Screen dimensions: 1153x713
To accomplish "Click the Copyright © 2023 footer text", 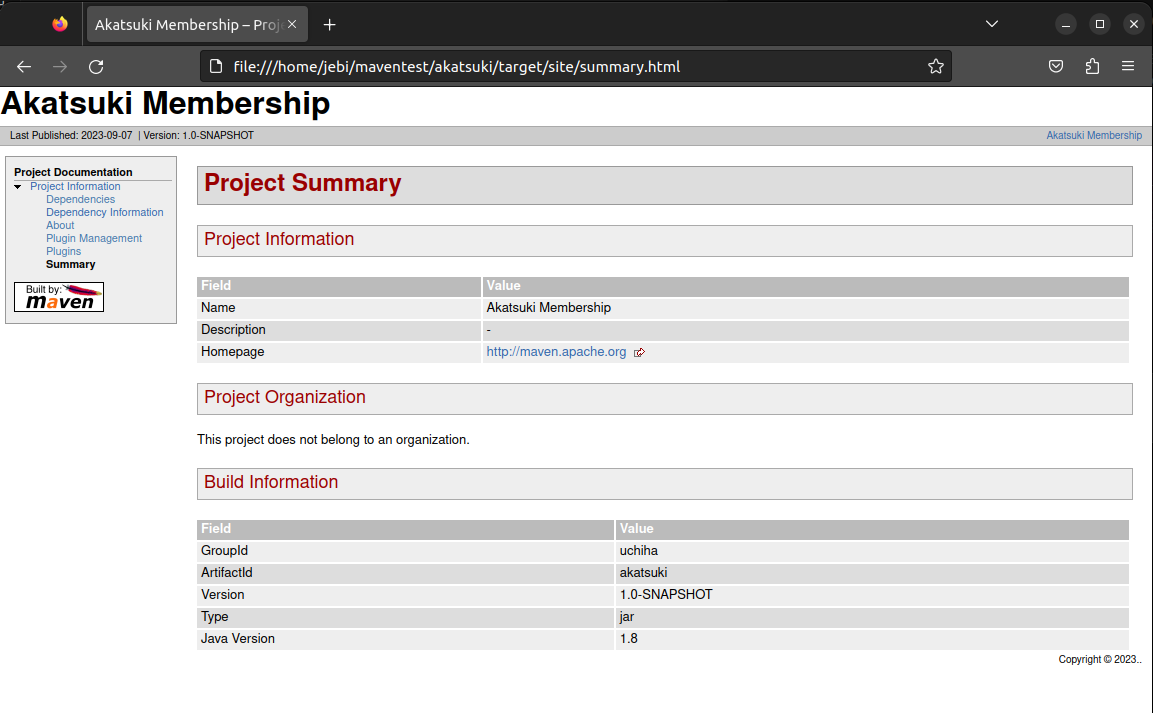I will click(1099, 659).
